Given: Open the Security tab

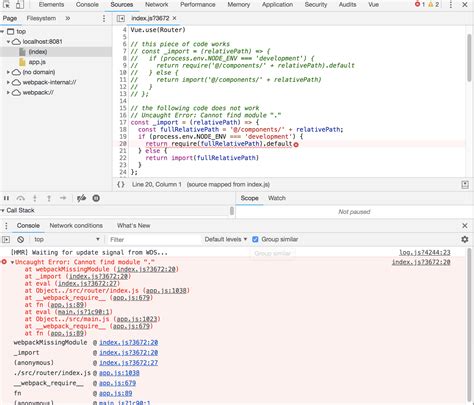Looking at the screenshot, I should pyautogui.click(x=316, y=5).
